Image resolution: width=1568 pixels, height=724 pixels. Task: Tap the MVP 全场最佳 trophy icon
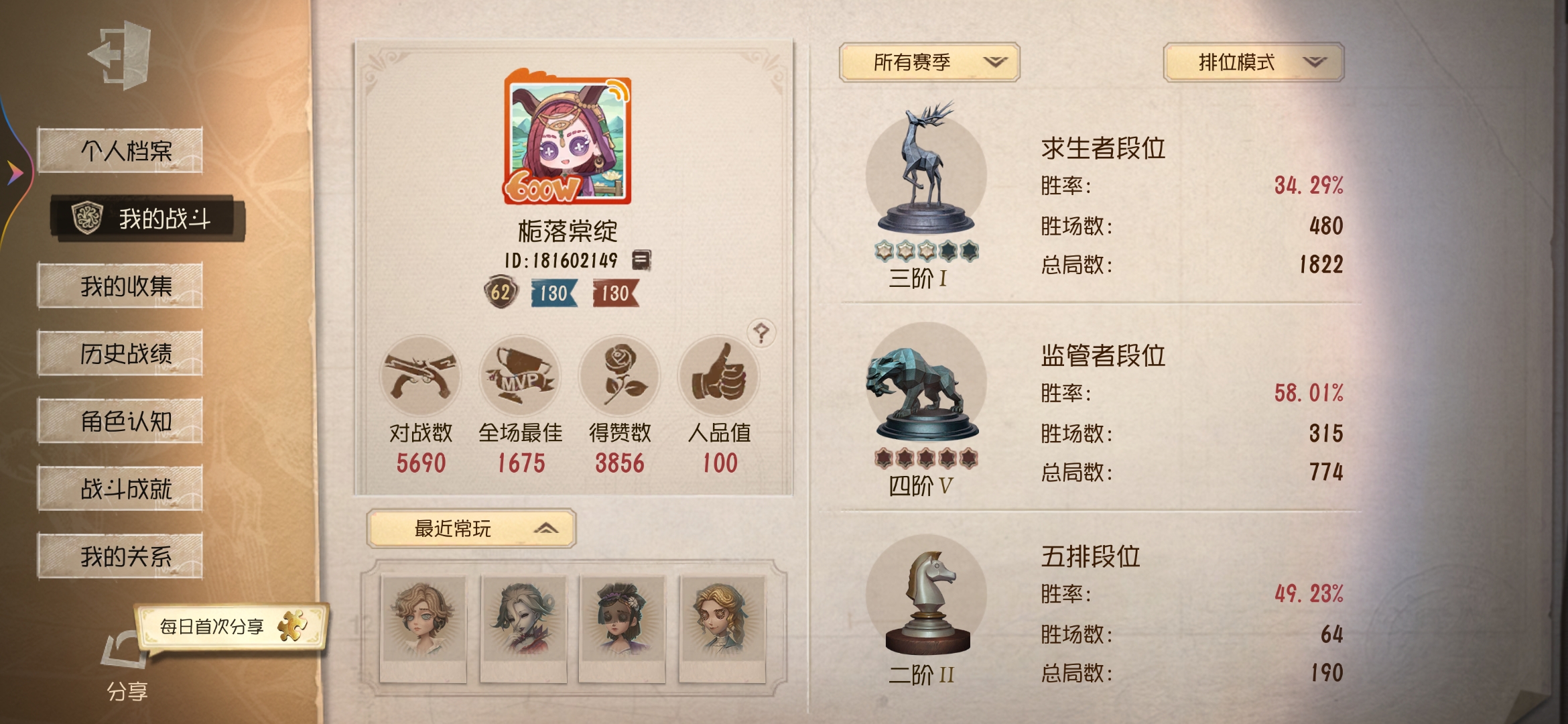click(520, 376)
